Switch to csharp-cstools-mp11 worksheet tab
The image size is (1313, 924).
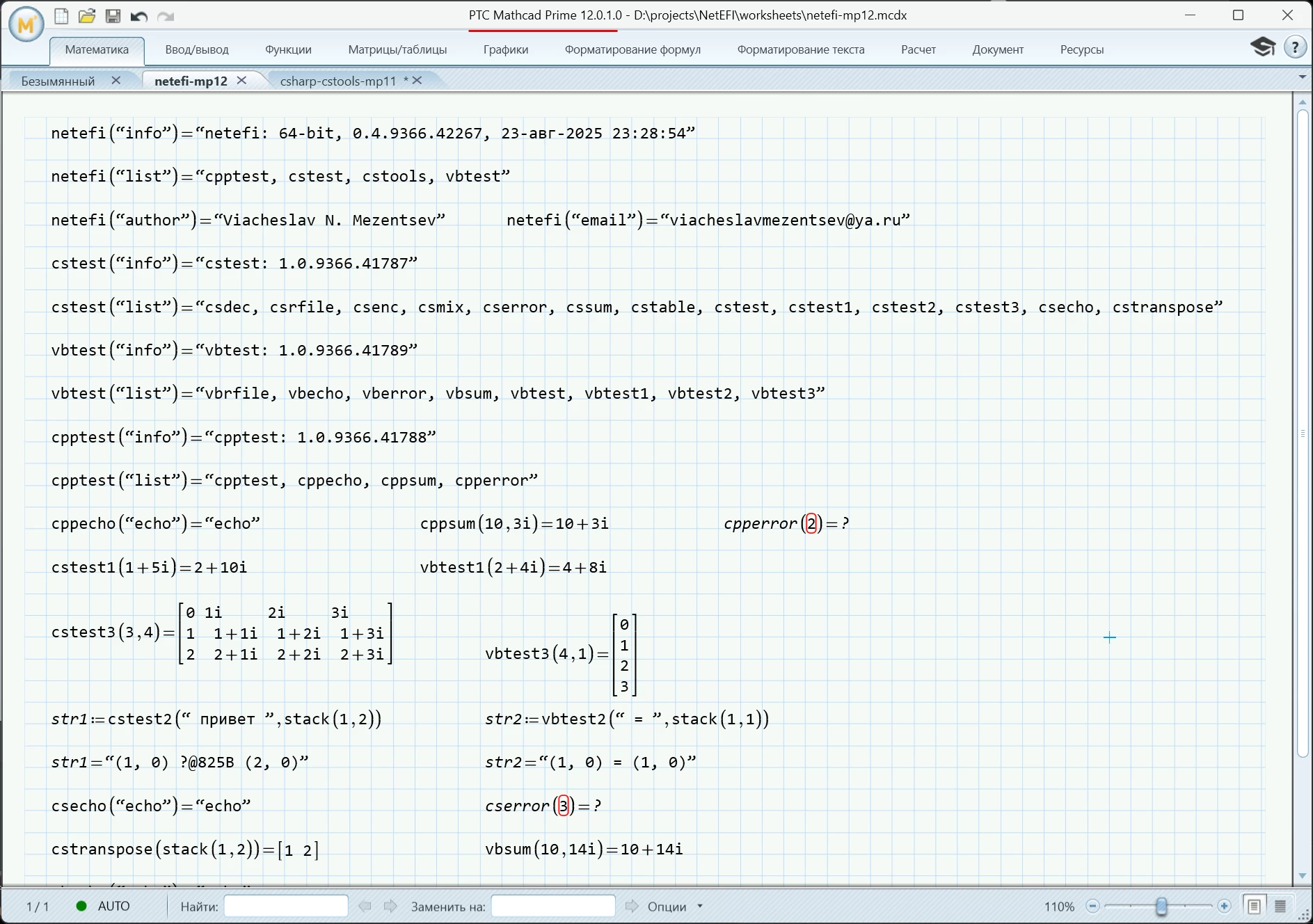click(x=337, y=81)
